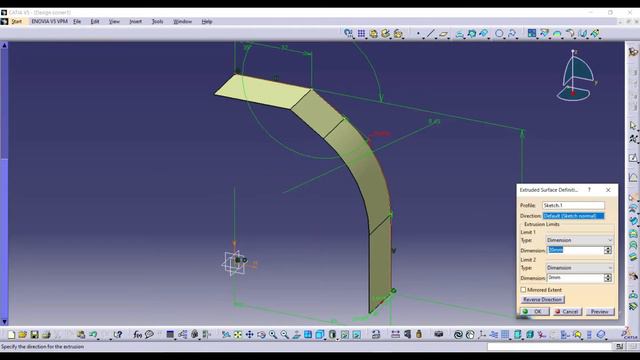
Task: Click the Print icon in bottom toolbar
Action: click(x=46, y=335)
